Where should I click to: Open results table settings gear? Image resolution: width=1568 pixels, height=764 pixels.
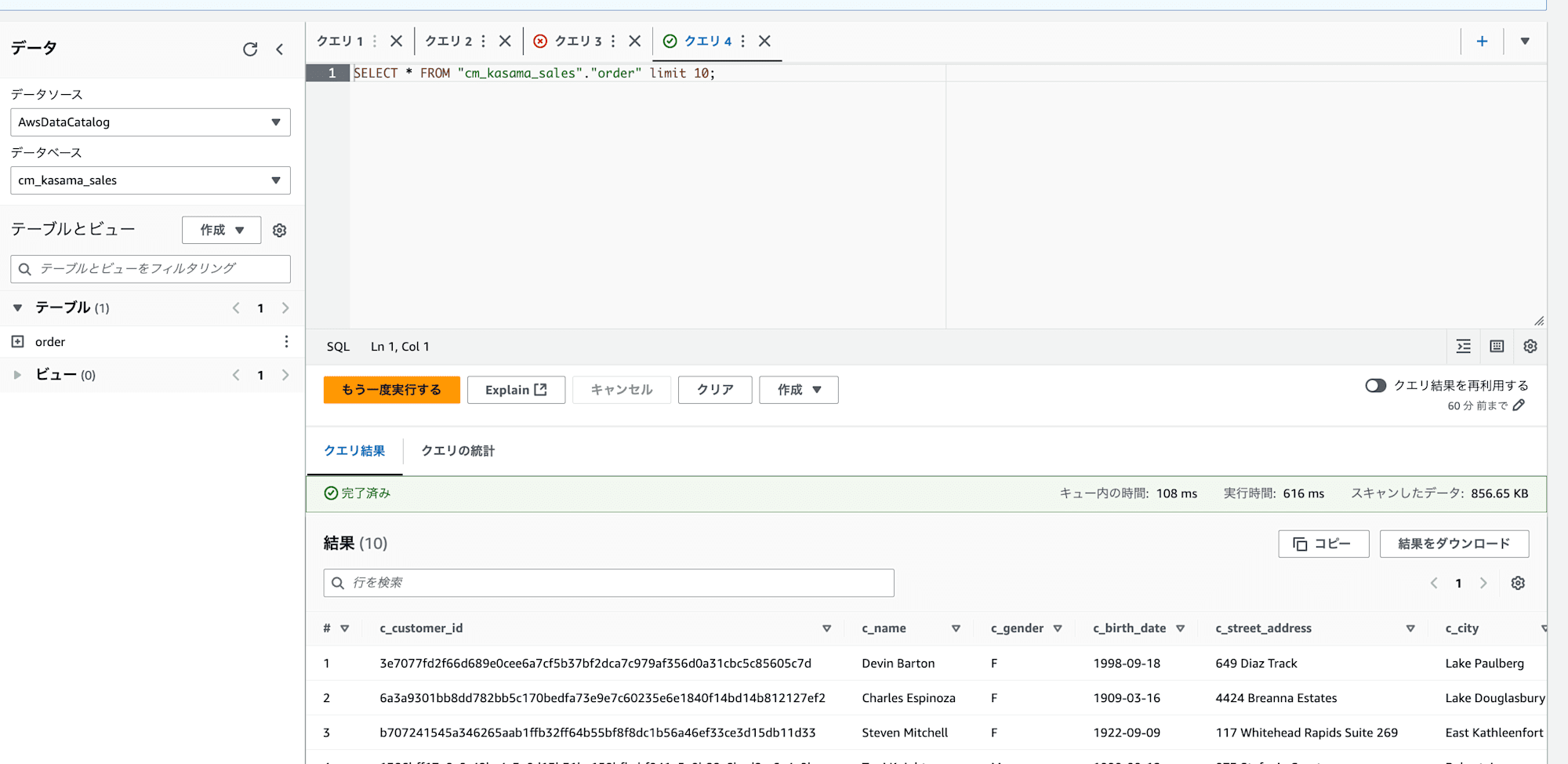[x=1518, y=583]
